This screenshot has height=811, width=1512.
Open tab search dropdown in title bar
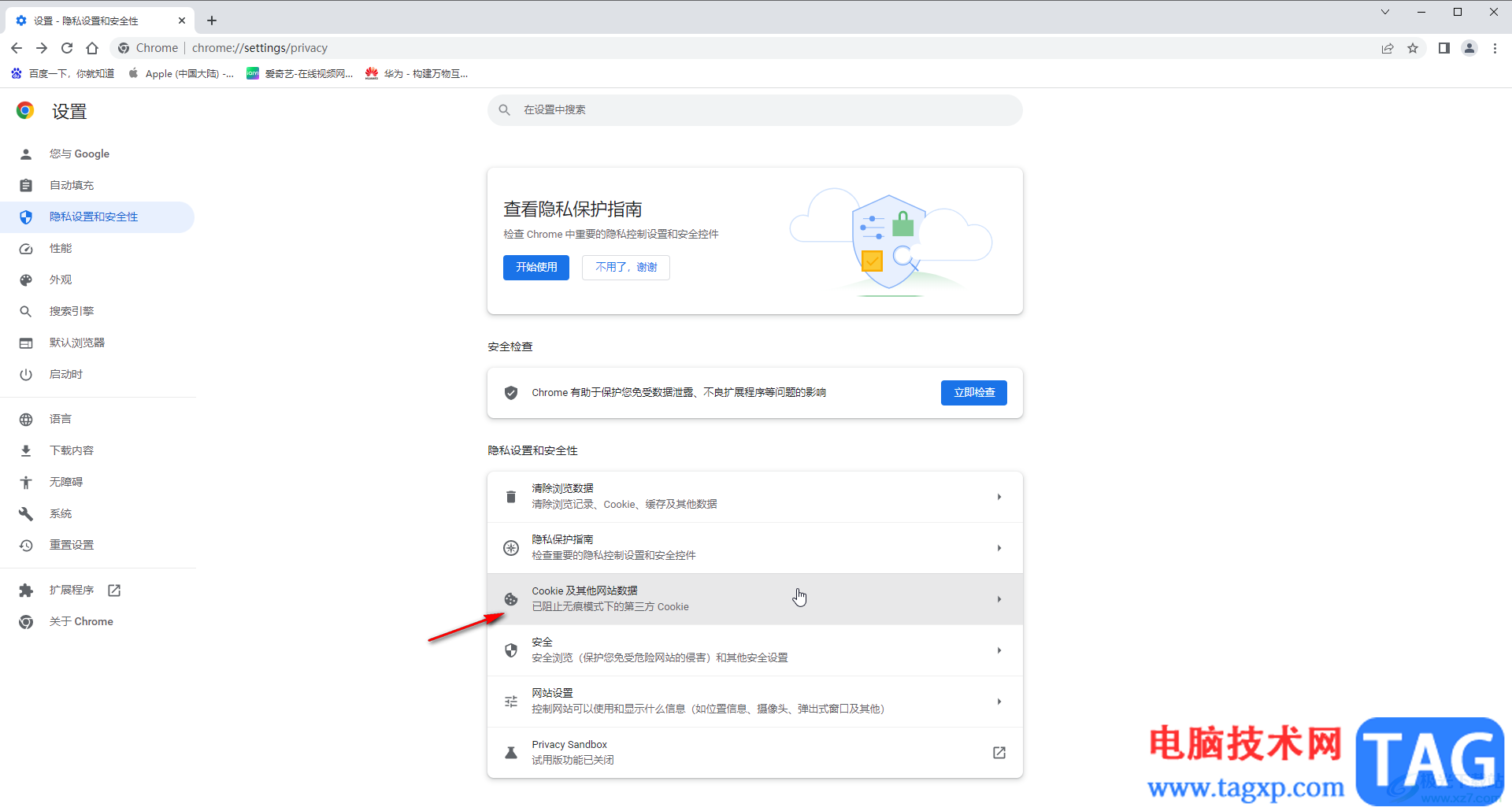1385,12
